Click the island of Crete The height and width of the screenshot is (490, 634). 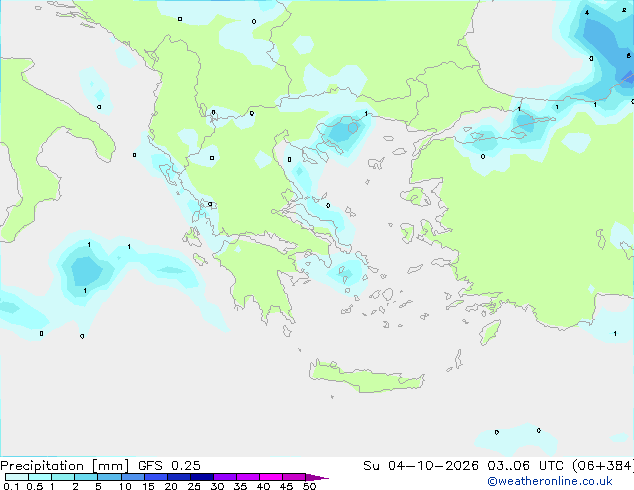(x=366, y=377)
